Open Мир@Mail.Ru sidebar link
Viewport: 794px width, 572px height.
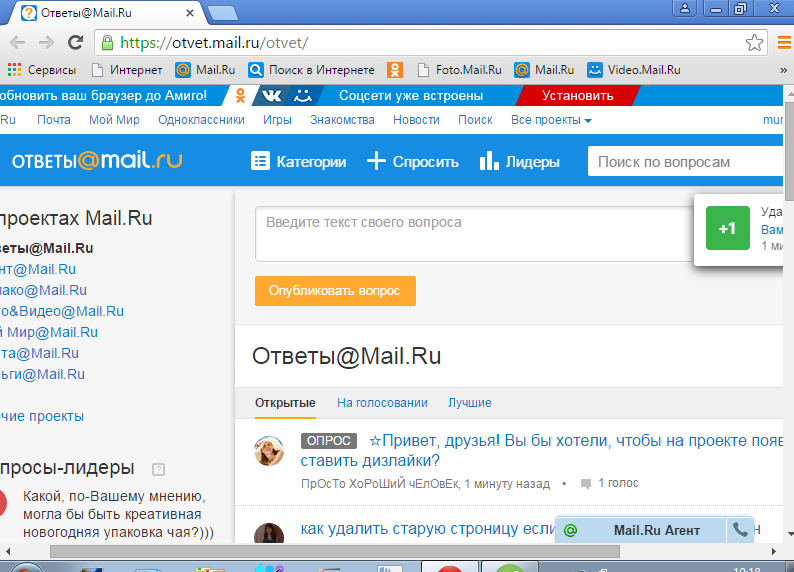49,332
